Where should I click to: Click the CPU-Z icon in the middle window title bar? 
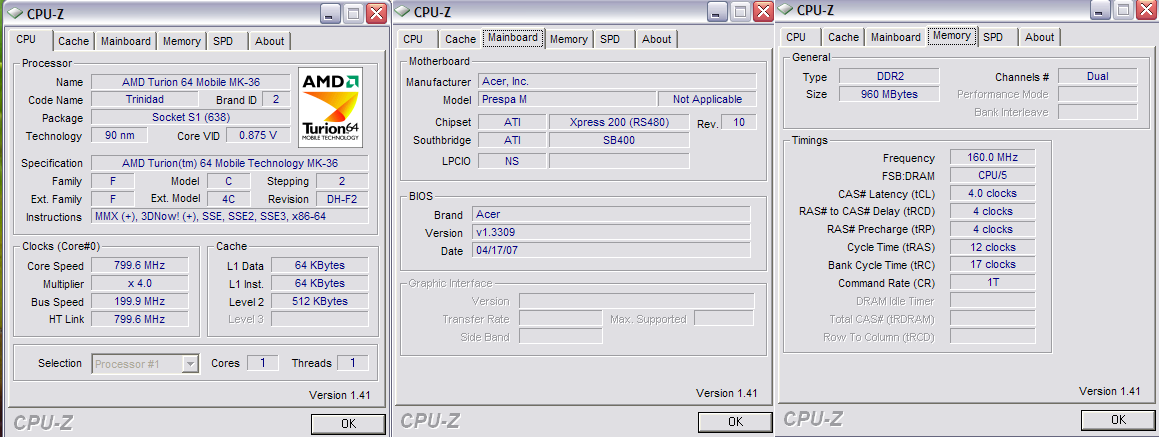pyautogui.click(x=403, y=11)
